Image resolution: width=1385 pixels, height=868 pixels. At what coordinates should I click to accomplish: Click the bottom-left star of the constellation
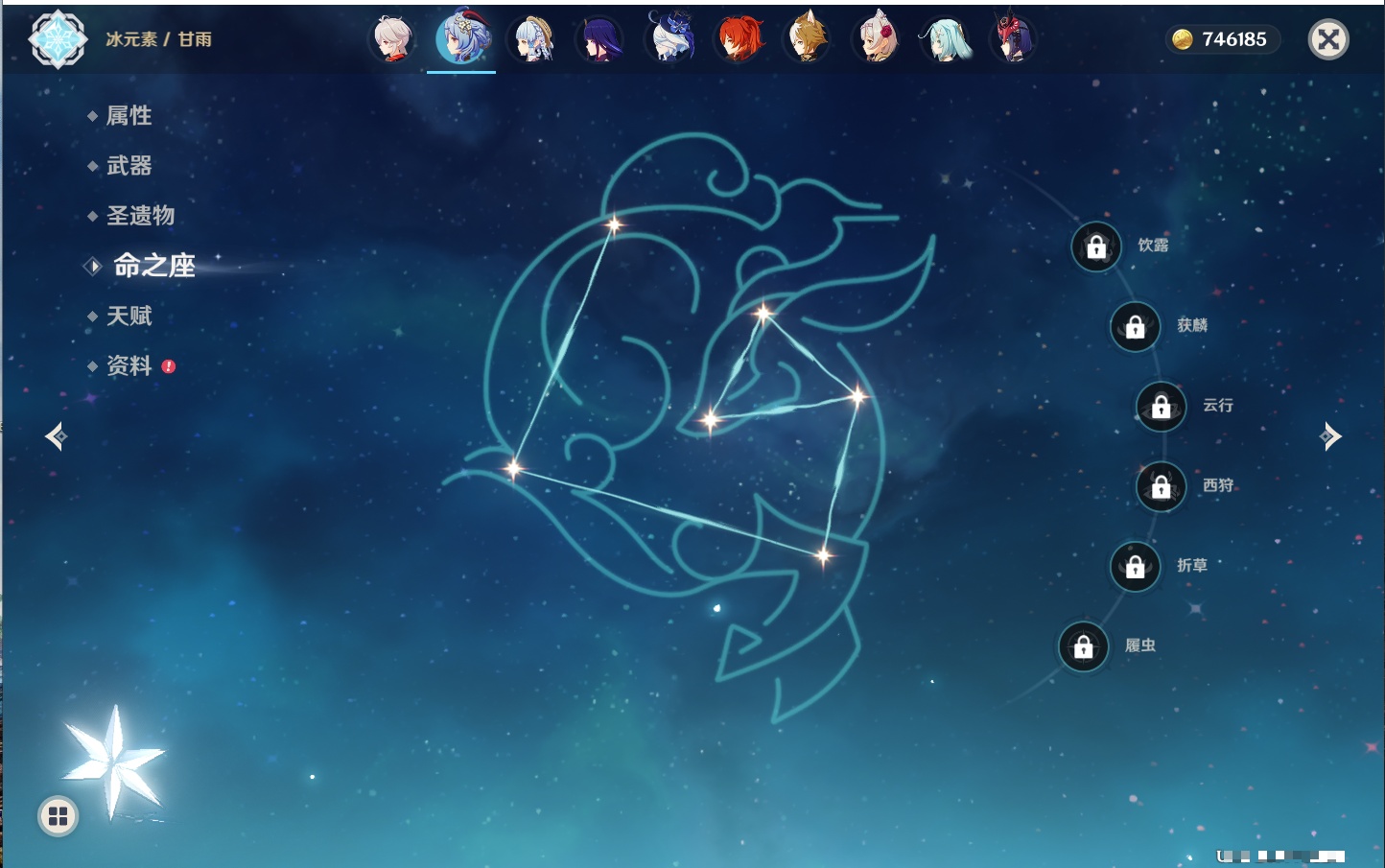[514, 469]
